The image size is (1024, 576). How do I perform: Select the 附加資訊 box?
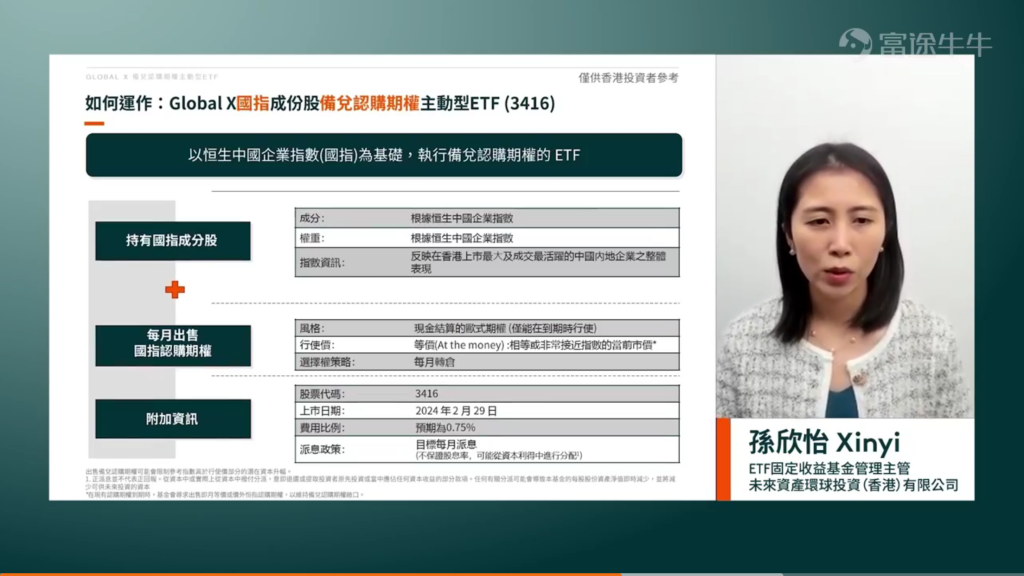[173, 419]
